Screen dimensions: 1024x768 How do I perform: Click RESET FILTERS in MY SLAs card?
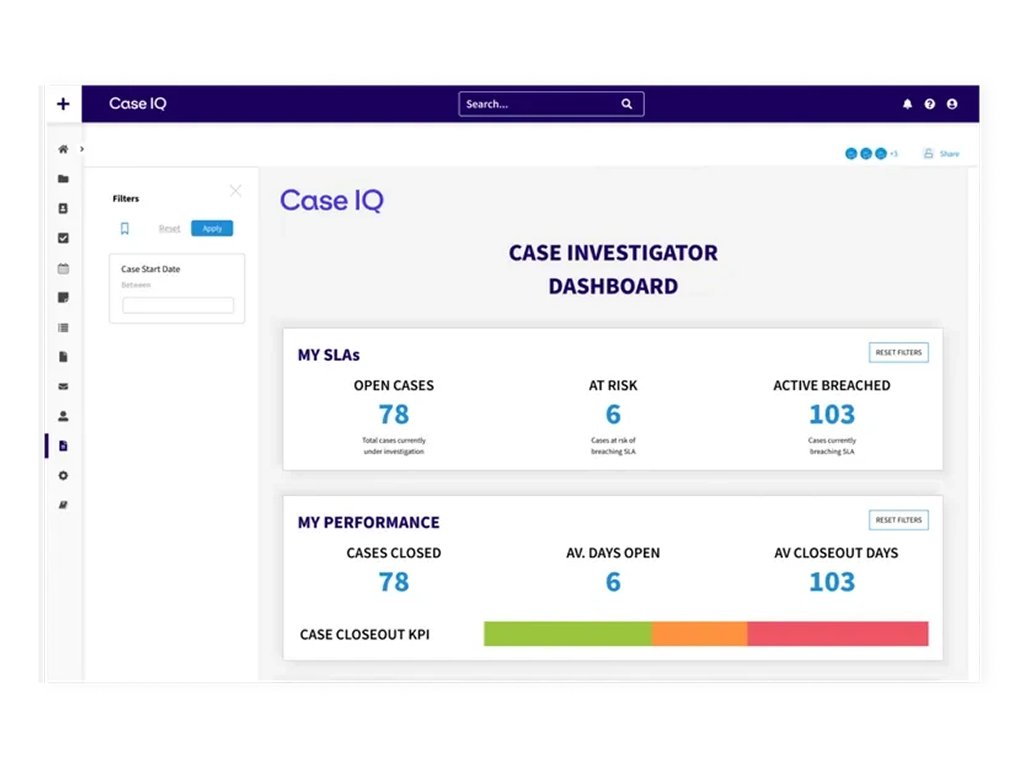899,353
